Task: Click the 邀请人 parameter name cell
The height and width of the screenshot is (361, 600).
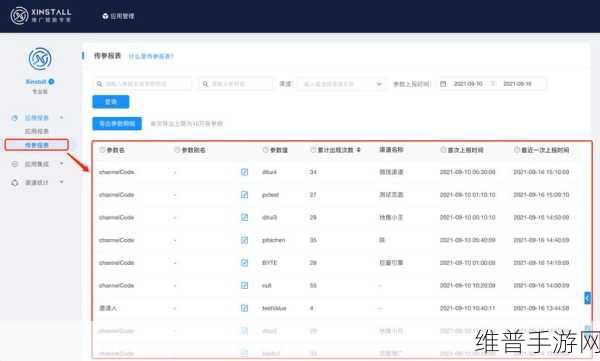Action: coord(108,308)
